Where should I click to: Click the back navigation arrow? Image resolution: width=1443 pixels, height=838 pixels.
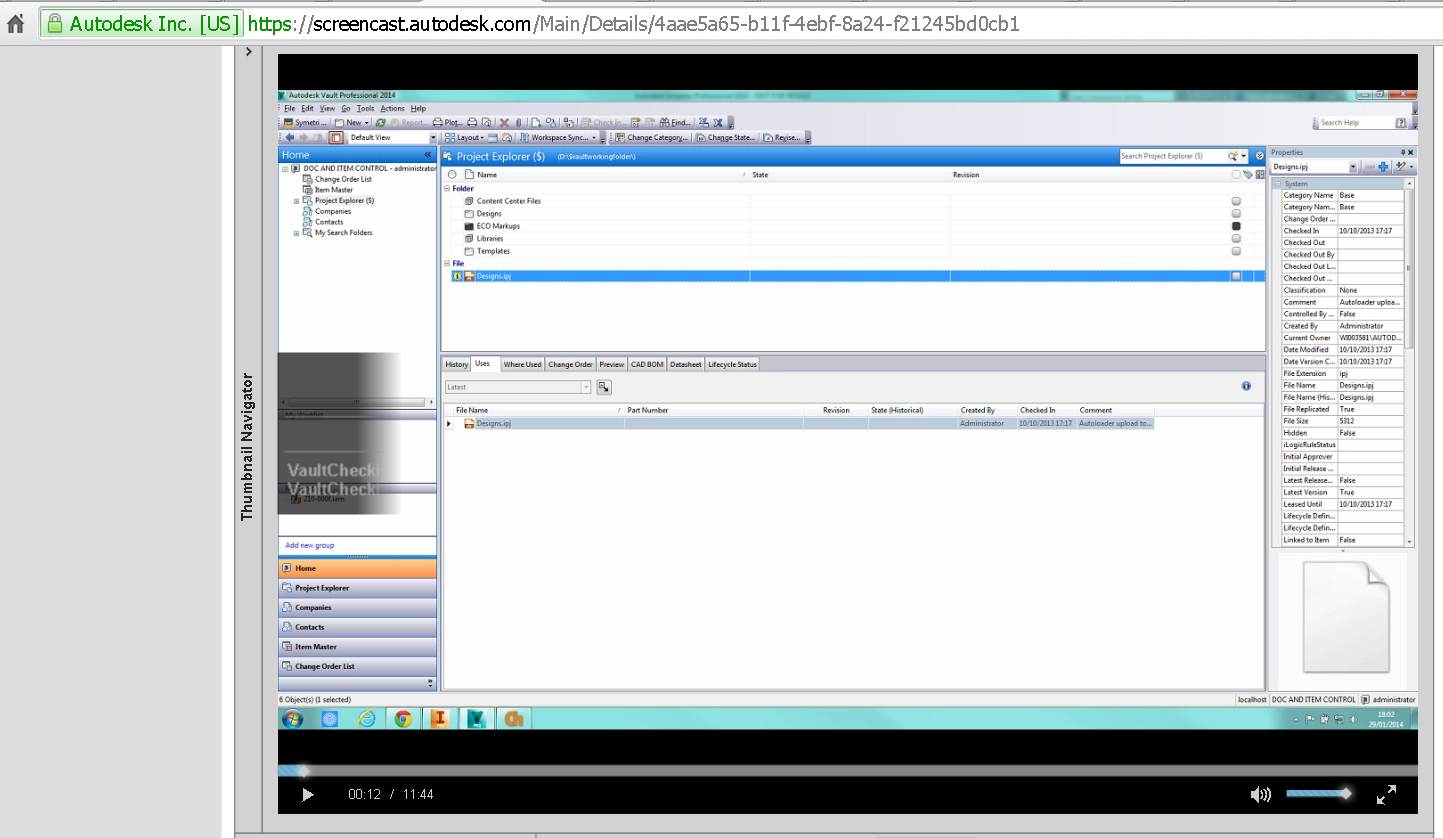[x=290, y=137]
